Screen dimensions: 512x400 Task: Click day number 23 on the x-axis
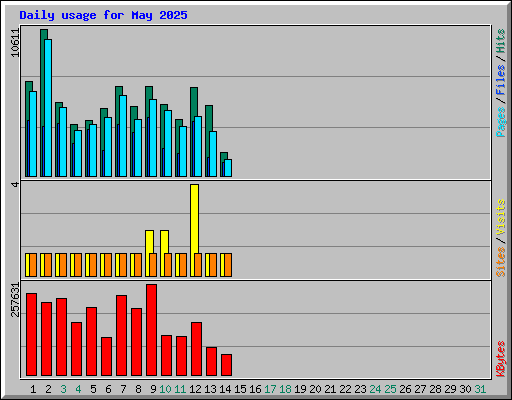pos(360,389)
